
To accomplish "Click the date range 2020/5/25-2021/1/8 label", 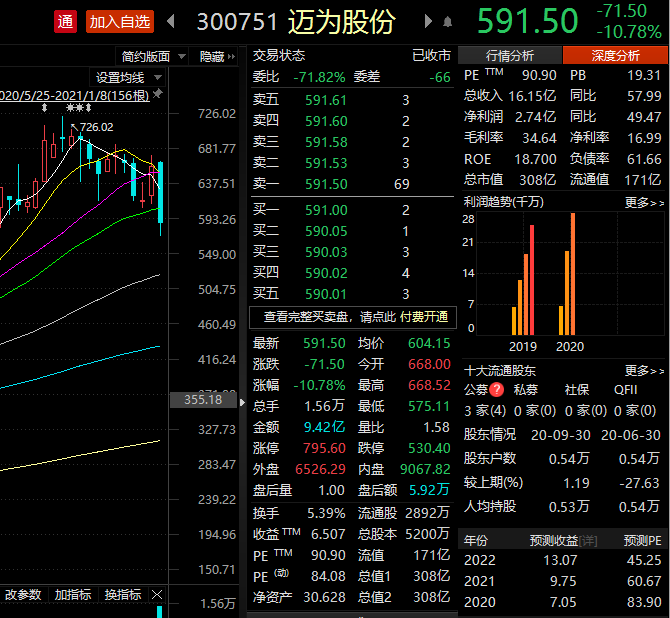I will 75,95.
